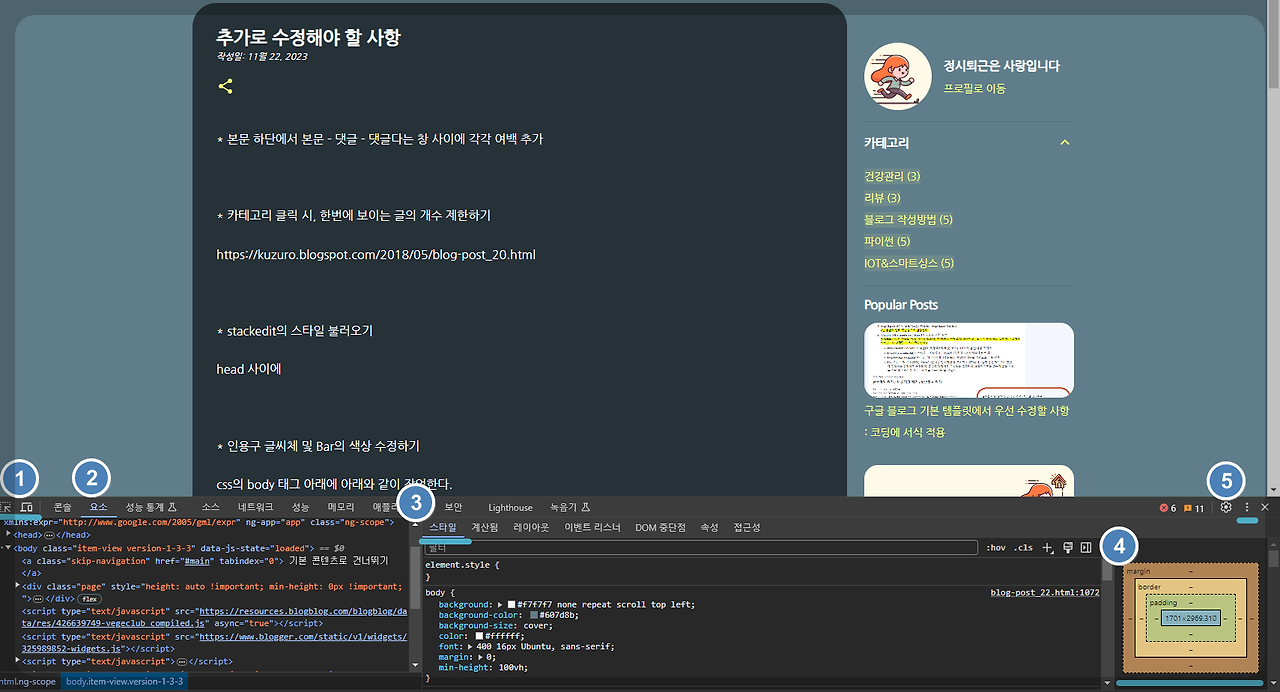Screen dimensions: 1280x692
Task: Collapse the body element in the DOM tree
Action: (x=8, y=548)
